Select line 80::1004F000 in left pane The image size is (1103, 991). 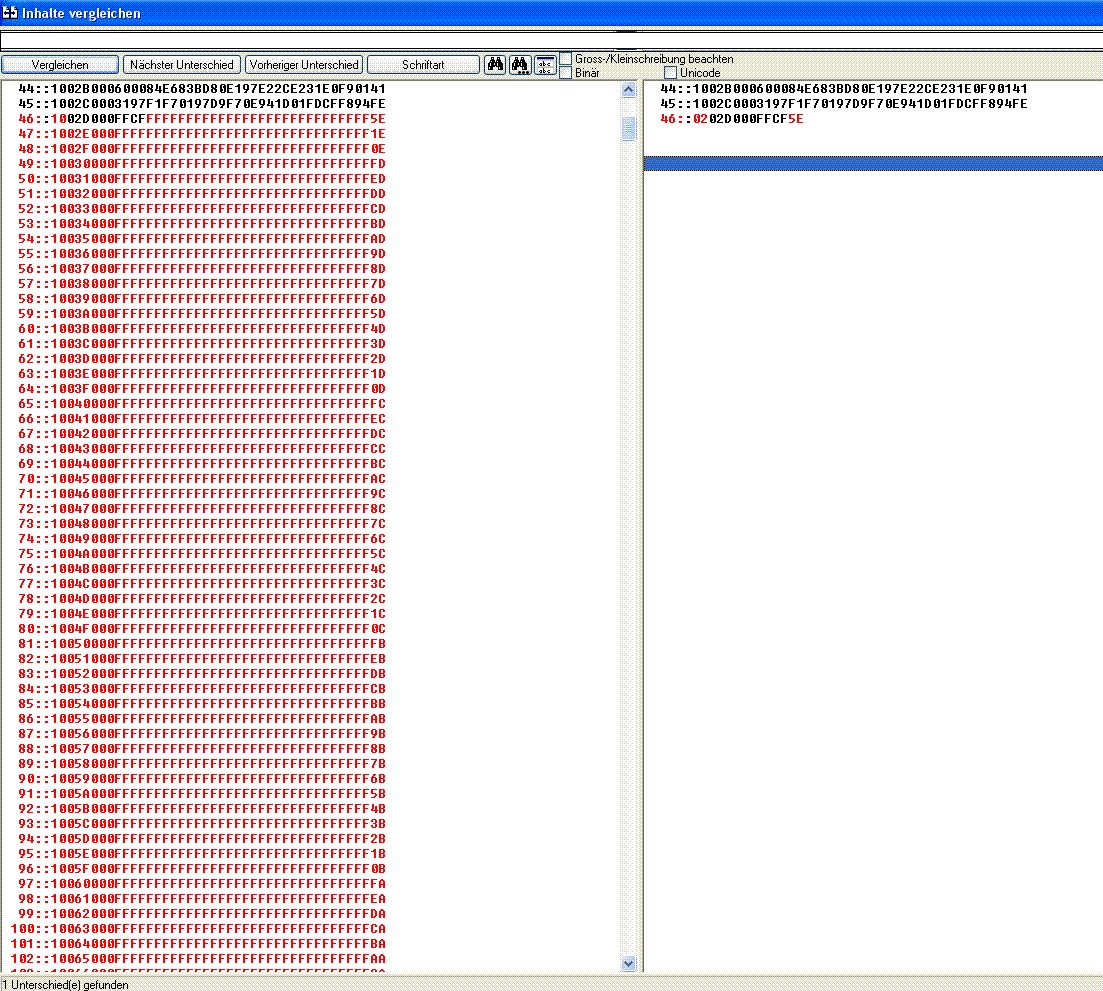[202, 629]
